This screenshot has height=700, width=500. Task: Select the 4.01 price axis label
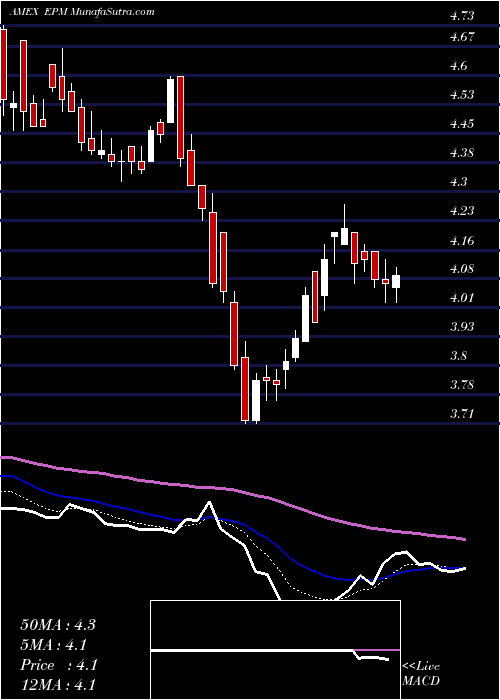click(x=462, y=298)
